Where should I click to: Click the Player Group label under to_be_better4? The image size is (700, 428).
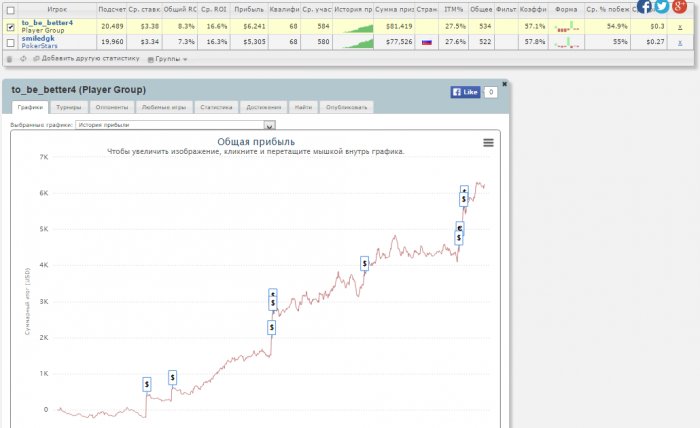pyautogui.click(x=43, y=30)
